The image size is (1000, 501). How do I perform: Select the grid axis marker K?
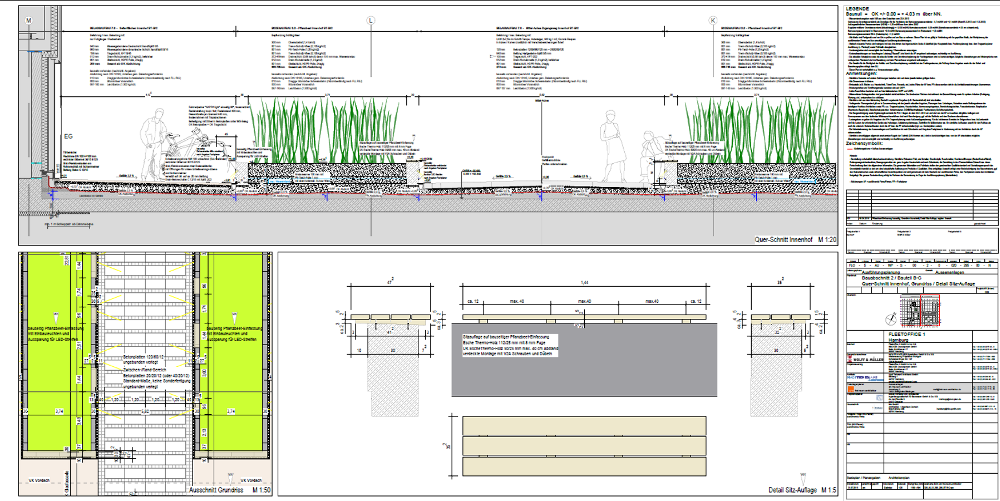point(712,19)
